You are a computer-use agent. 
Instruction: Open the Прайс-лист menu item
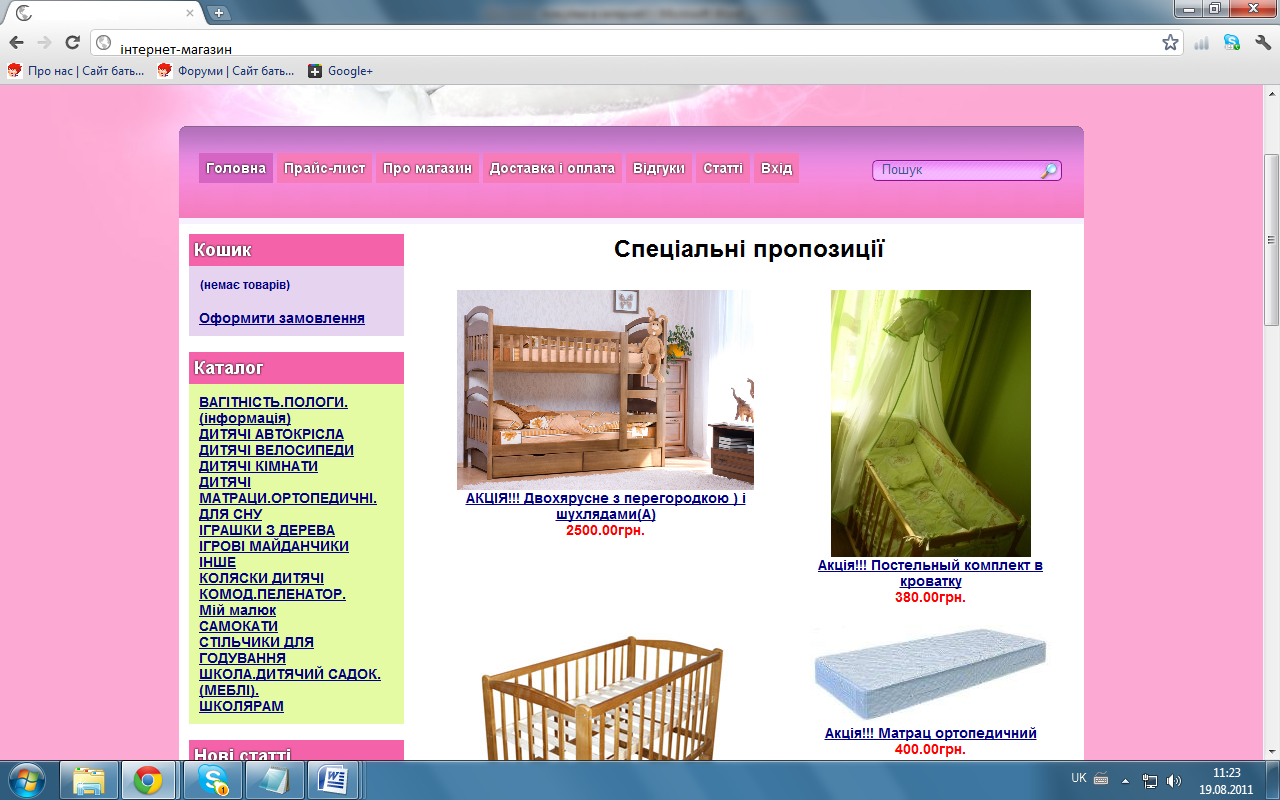coord(325,168)
